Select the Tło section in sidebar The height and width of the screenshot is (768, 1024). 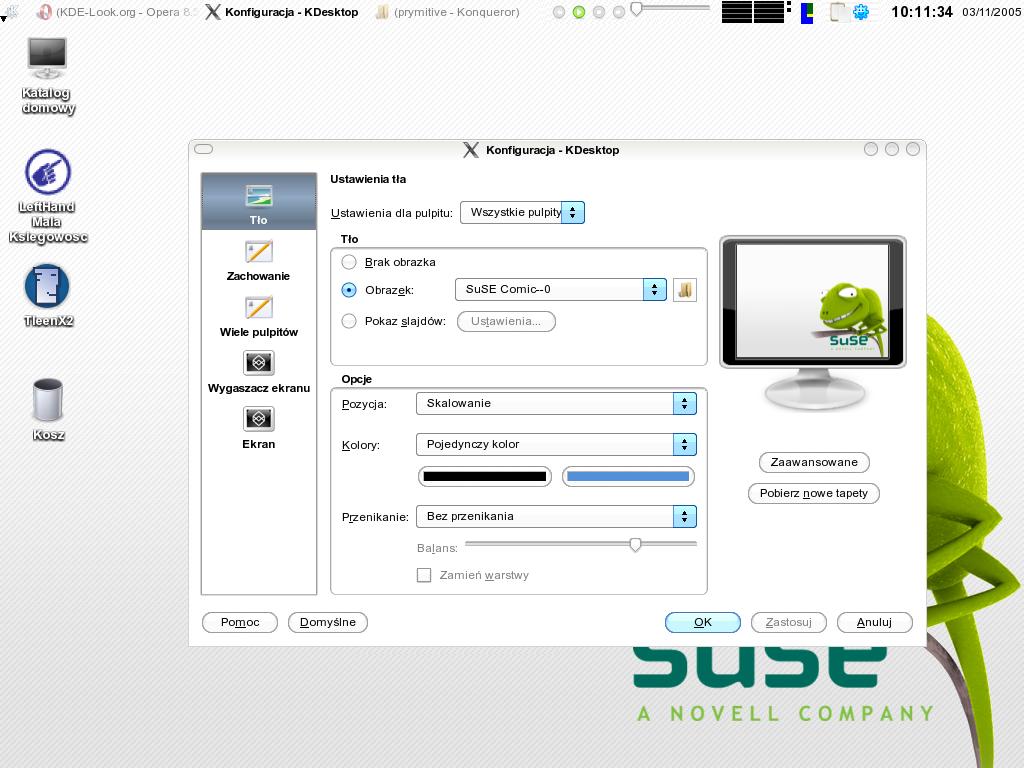coord(259,202)
